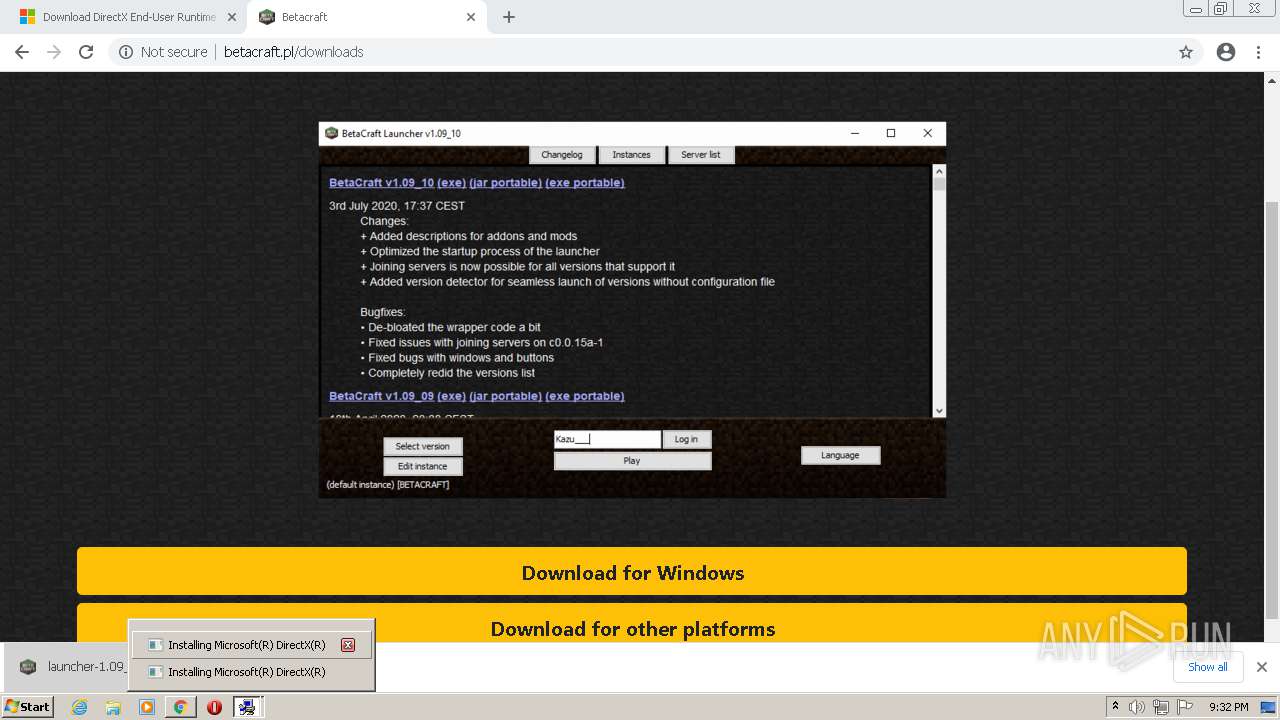
Task: Open Opera from the taskbar
Action: (214, 707)
